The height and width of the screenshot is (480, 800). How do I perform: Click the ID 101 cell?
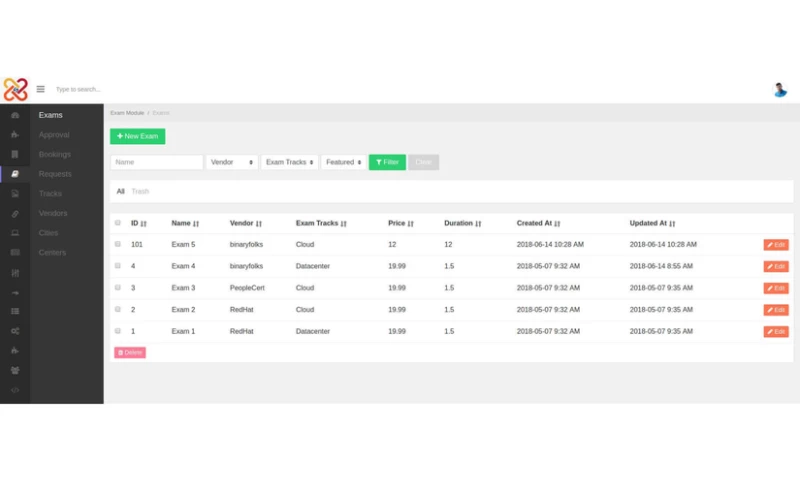click(137, 244)
